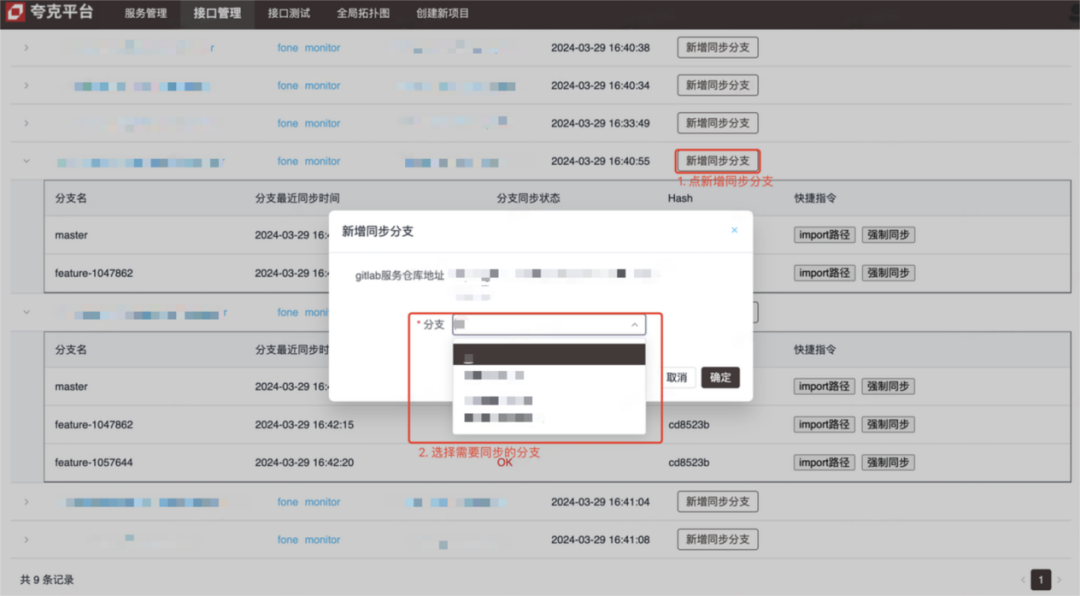Viewport: 1080px width, 596px height.
Task: Click the 共 9 条记录 record count
Action: point(47,579)
